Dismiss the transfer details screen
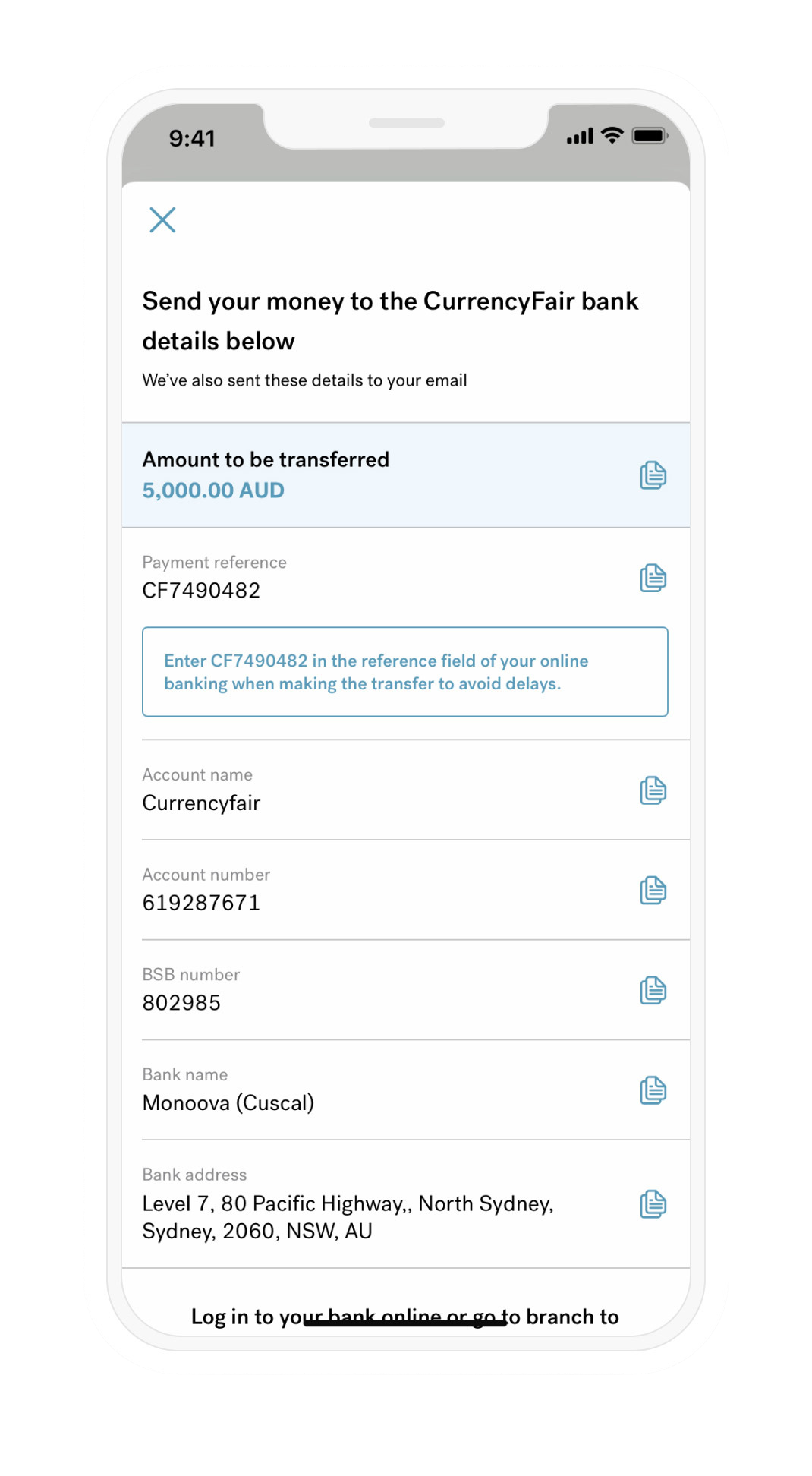This screenshot has height=1476, width=812. click(162, 220)
